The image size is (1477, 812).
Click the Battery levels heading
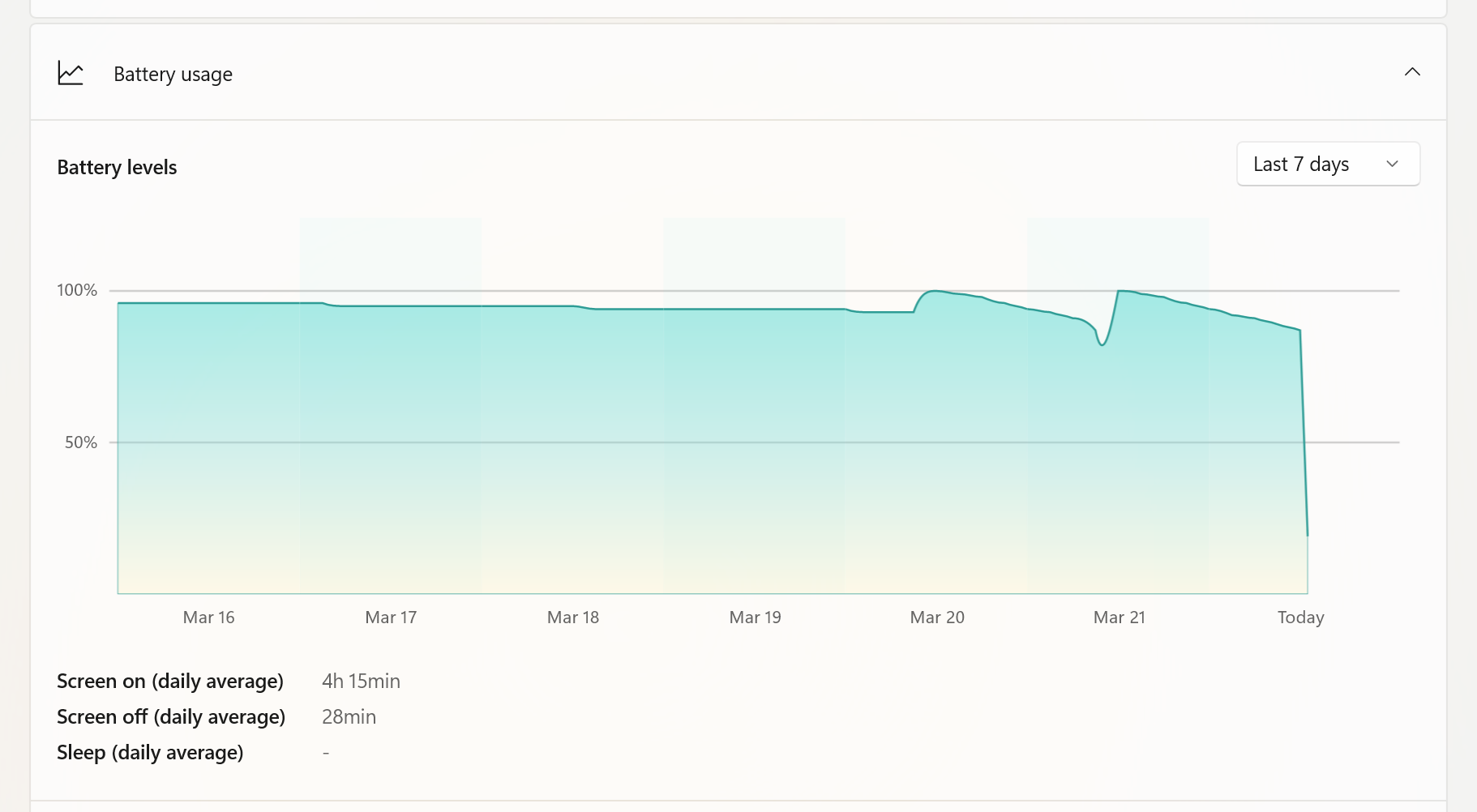[x=117, y=168]
